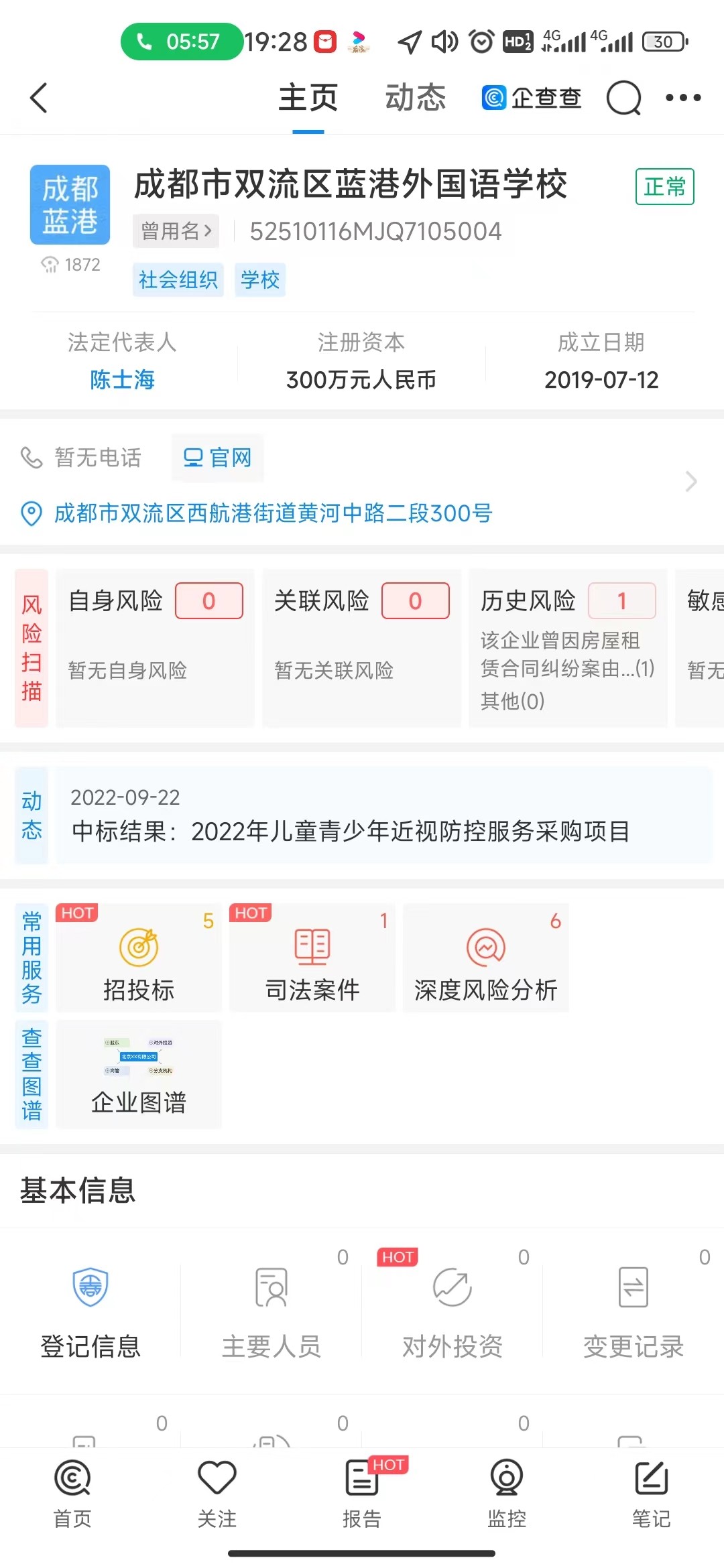This screenshot has height=1568, width=724.
Task: Tap the back arrow icon
Action: (x=39, y=99)
